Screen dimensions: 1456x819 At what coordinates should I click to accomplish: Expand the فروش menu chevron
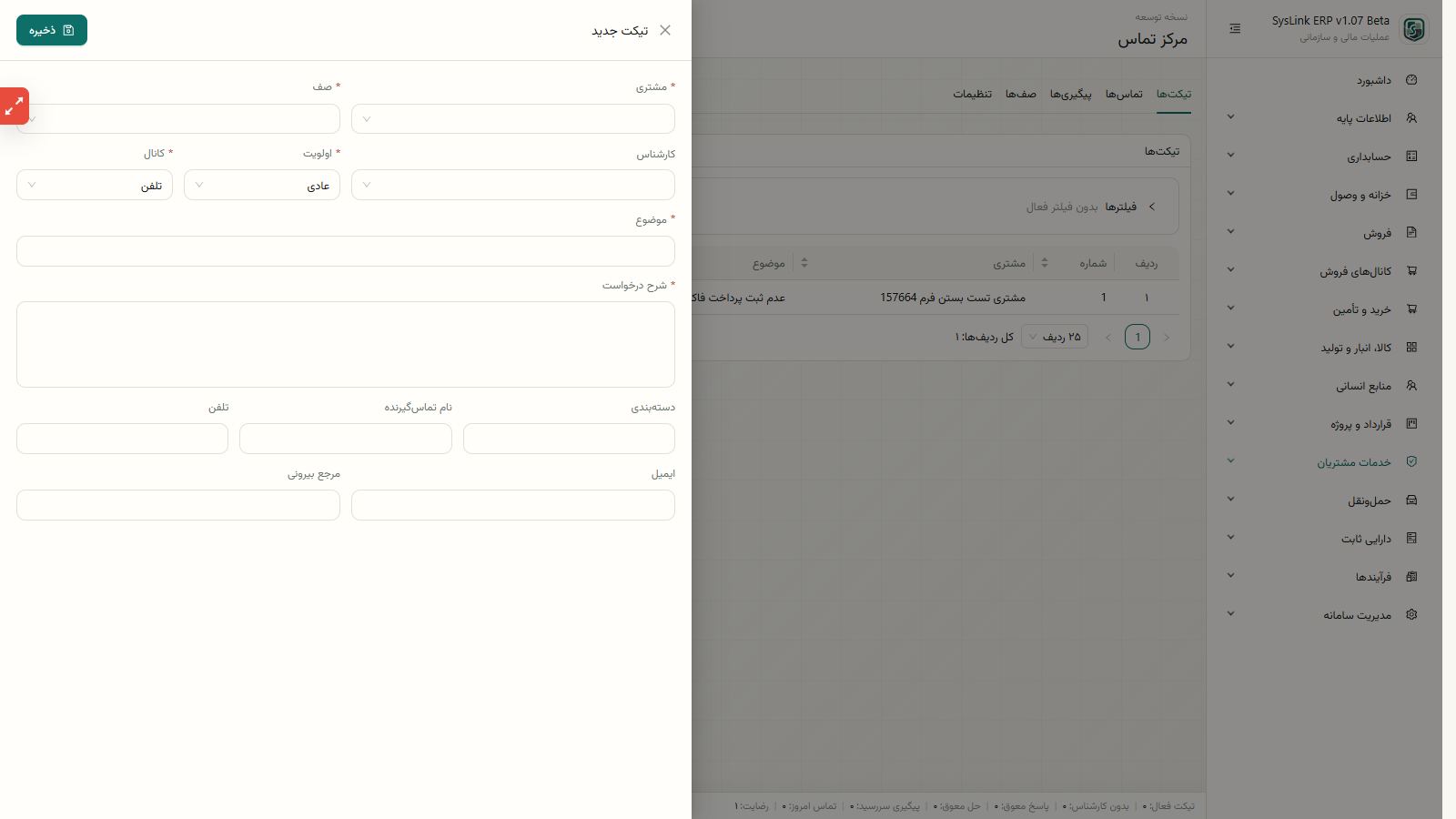1230,232
